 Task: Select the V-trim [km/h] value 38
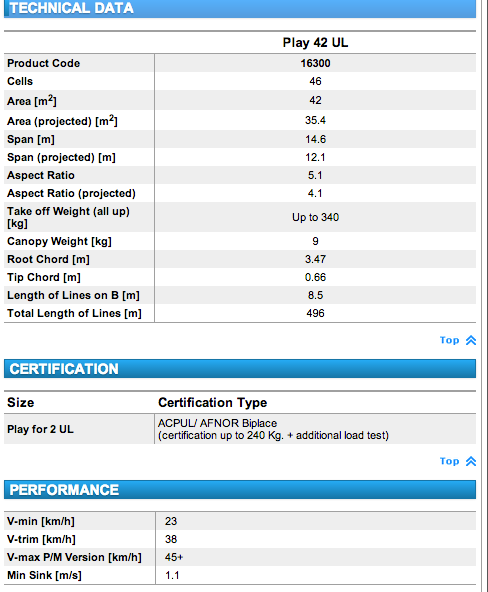point(171,539)
